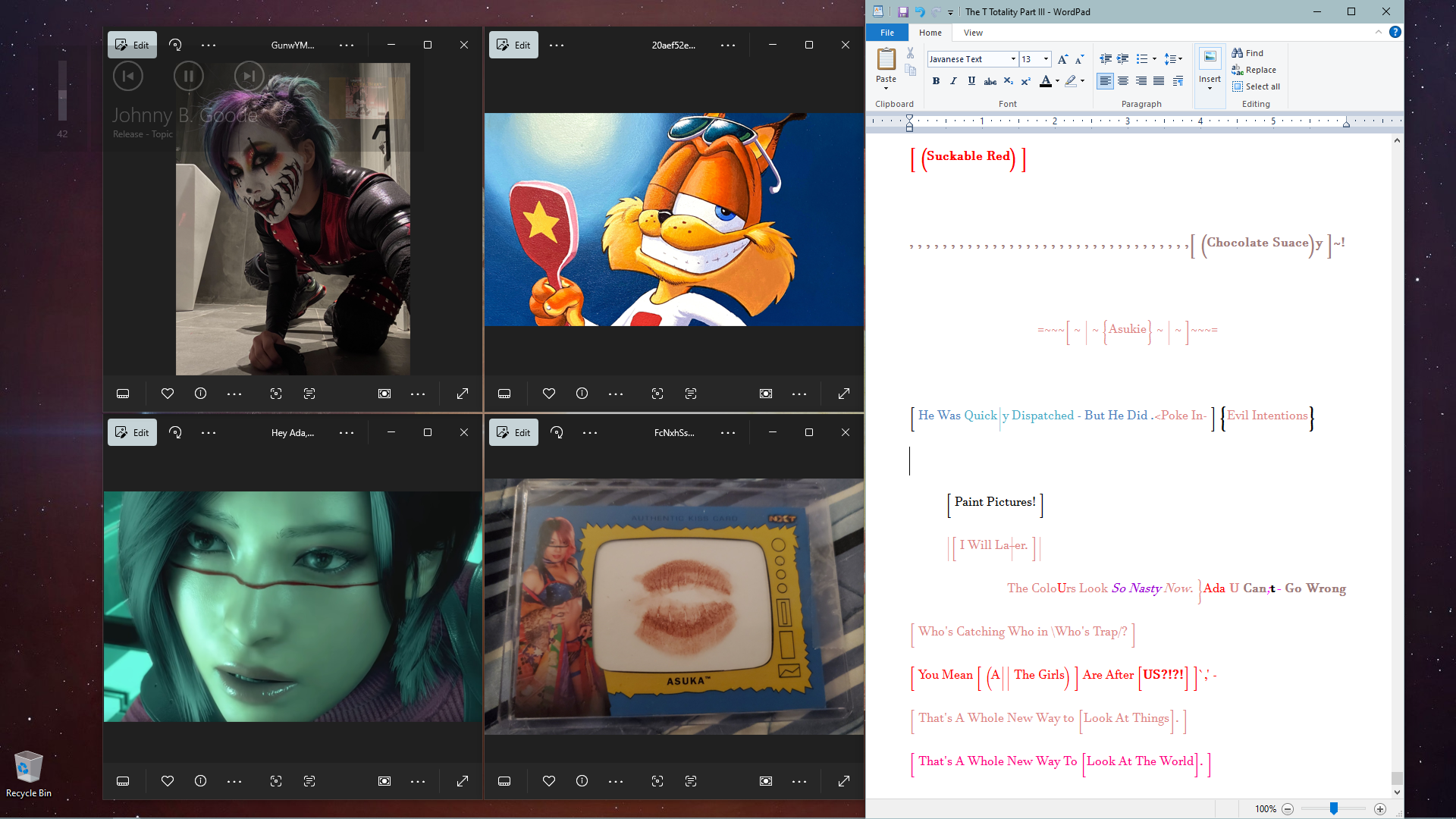Skip to previous track in media overlay
This screenshot has height=819, width=1456.
coord(128,76)
